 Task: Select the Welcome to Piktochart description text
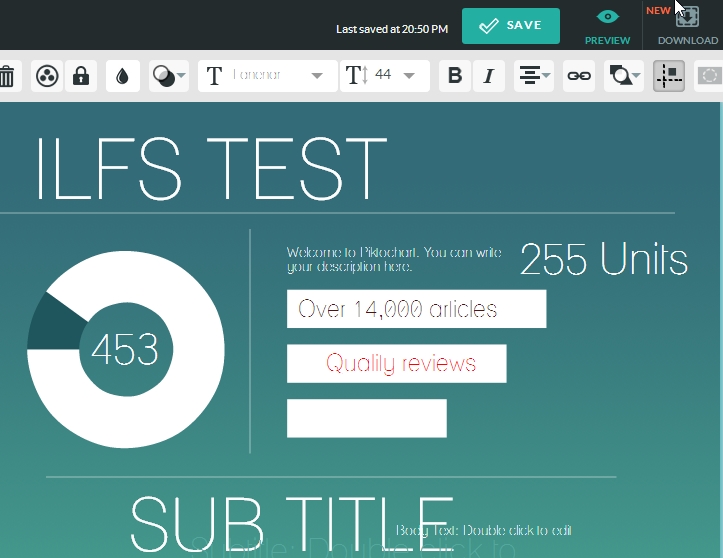[x=394, y=259]
